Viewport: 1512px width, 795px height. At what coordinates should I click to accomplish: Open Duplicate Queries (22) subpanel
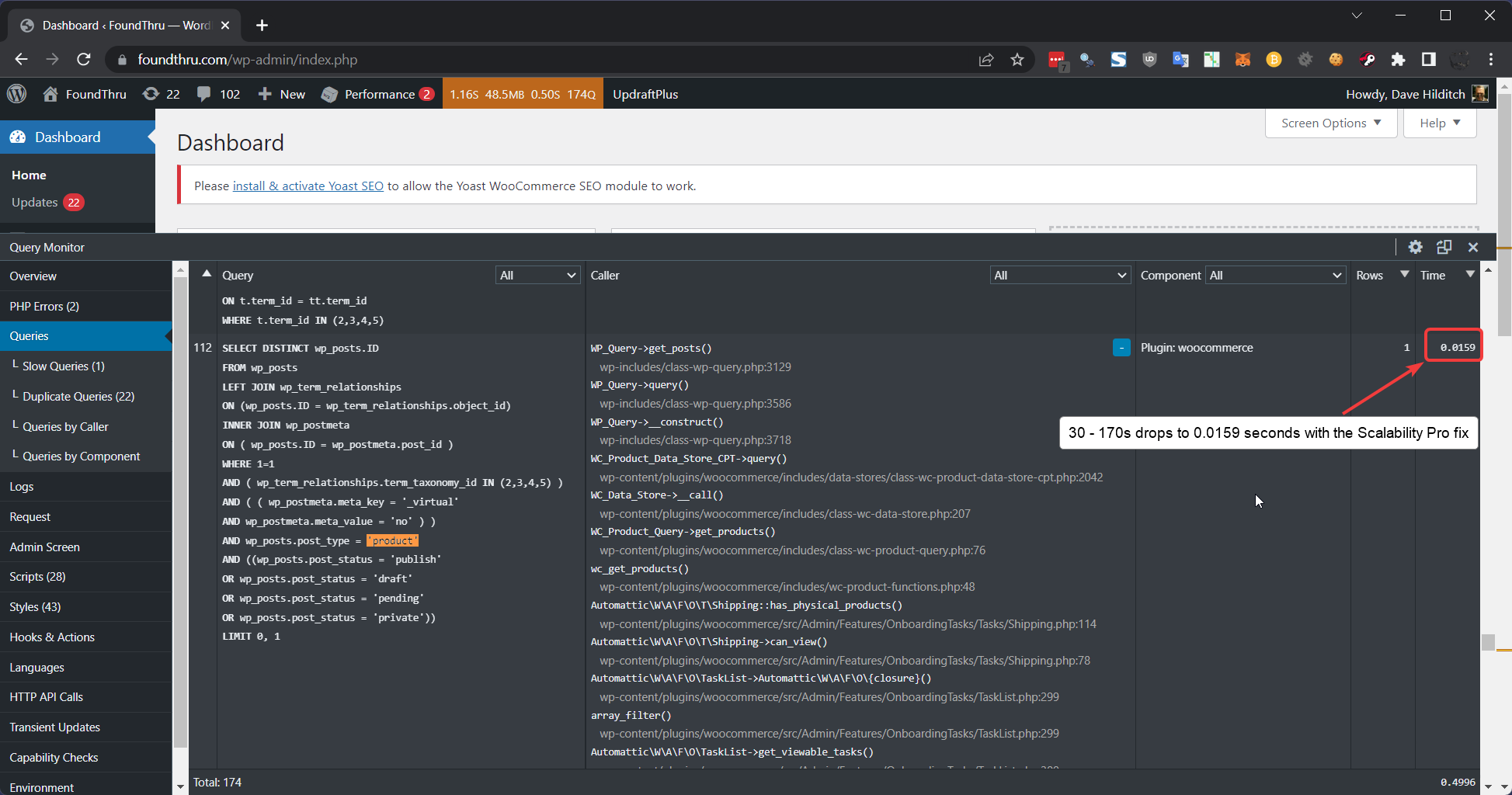(x=78, y=397)
